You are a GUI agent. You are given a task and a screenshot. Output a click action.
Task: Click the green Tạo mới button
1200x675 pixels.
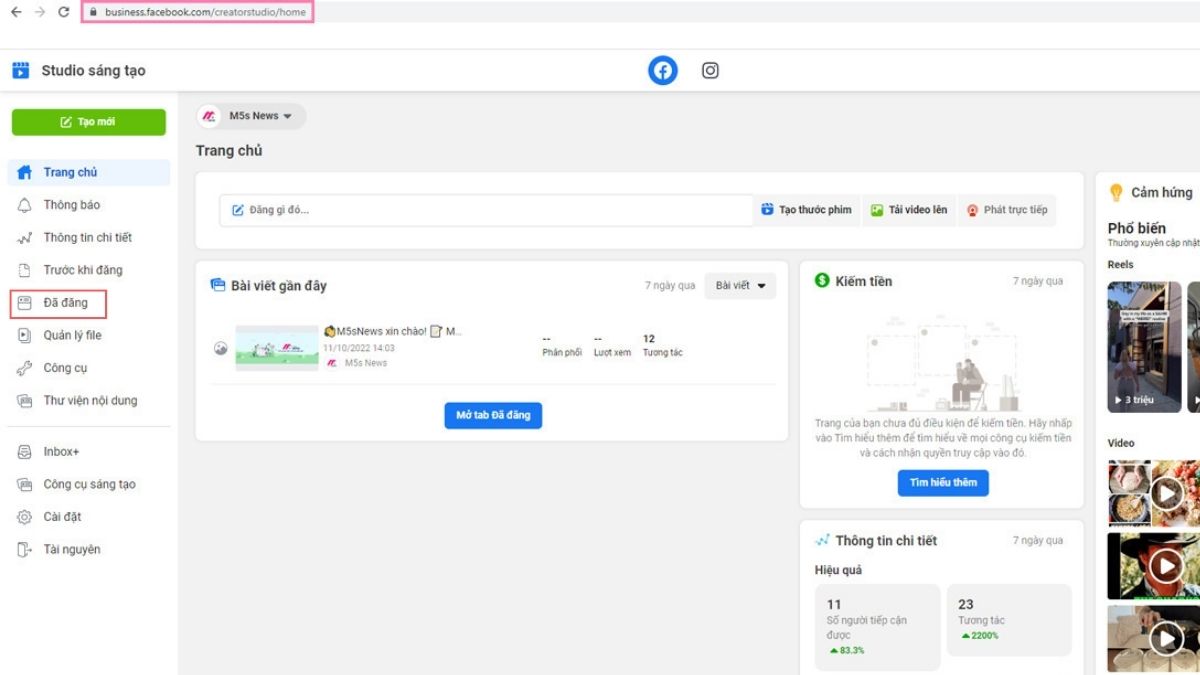(88, 122)
